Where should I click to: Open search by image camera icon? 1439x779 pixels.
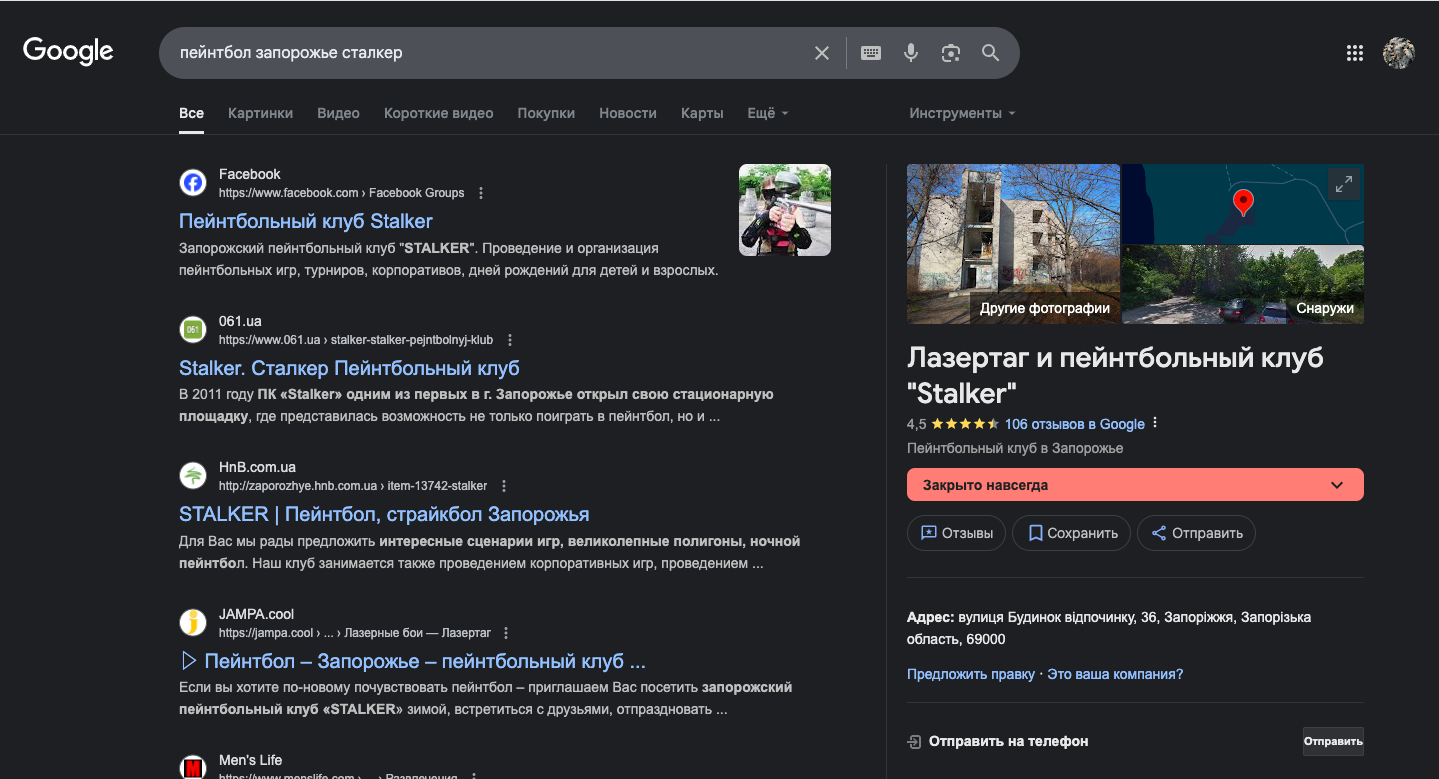tap(950, 53)
